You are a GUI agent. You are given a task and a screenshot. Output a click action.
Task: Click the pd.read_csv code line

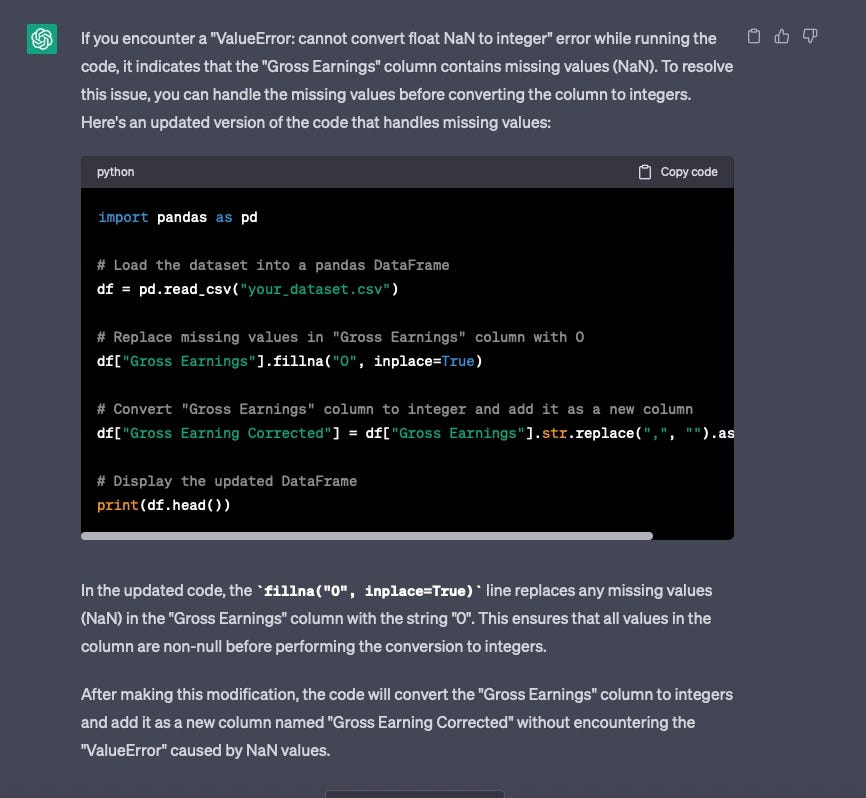coord(247,289)
